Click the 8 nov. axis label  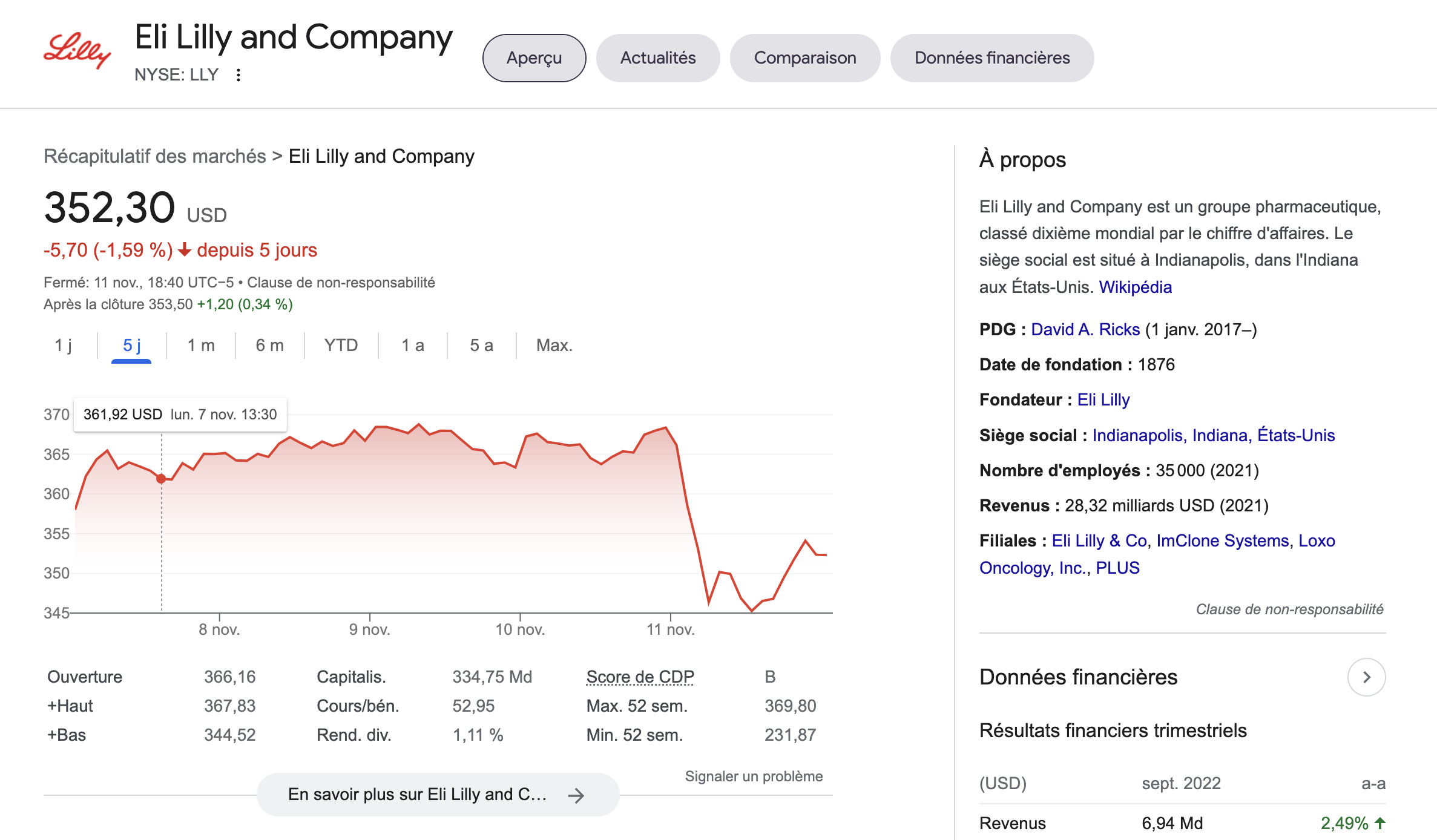219,629
